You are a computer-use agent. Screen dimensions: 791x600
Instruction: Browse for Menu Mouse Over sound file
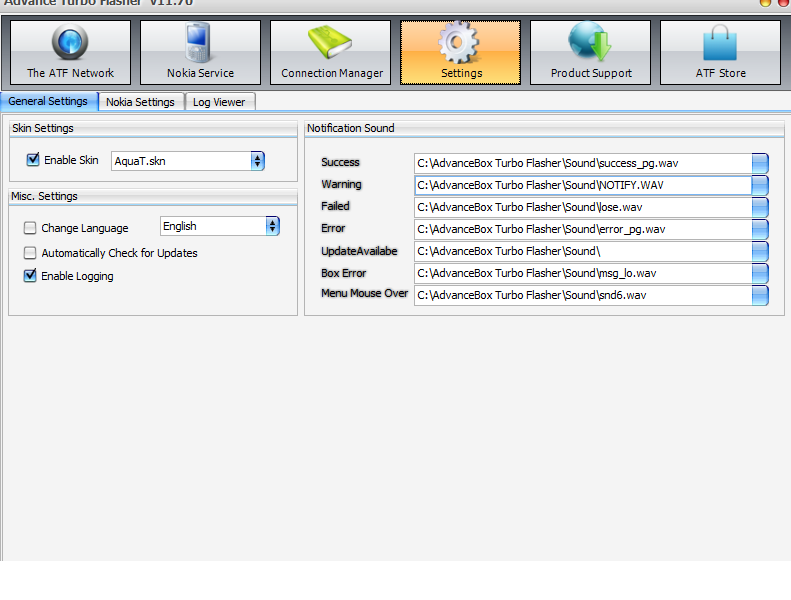[760, 295]
